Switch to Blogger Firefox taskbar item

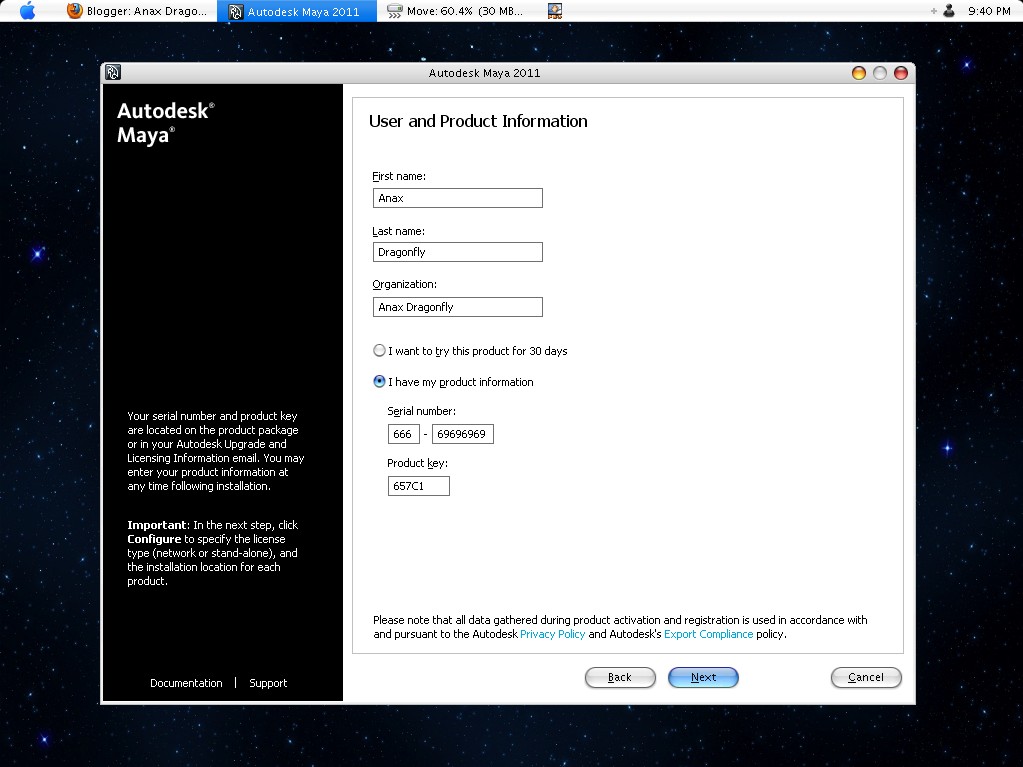tap(137, 10)
